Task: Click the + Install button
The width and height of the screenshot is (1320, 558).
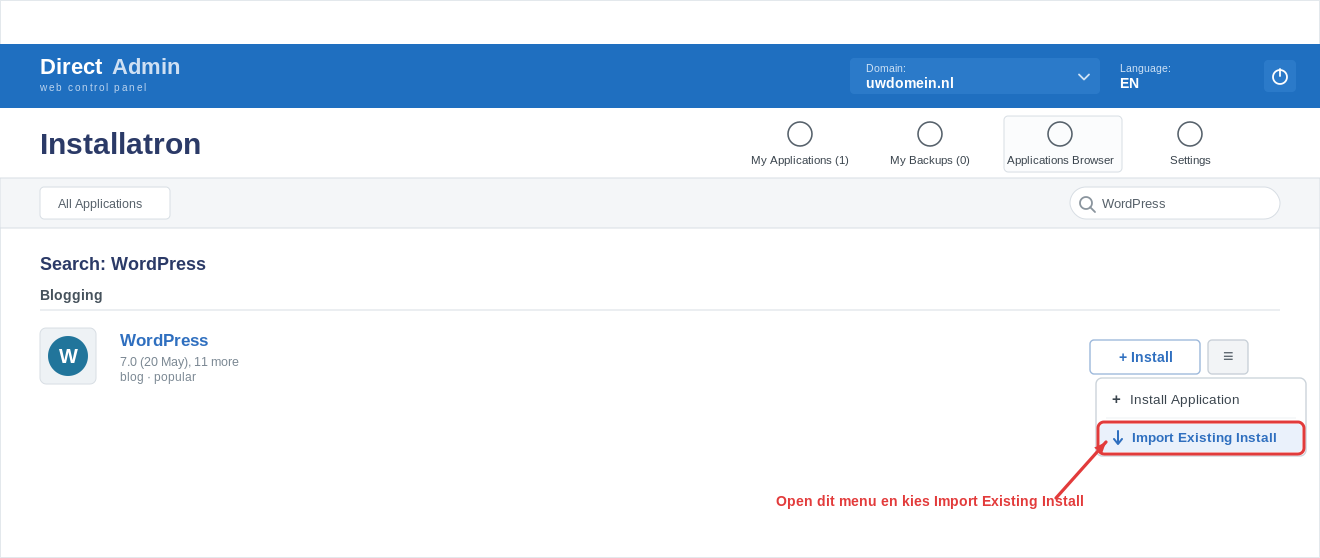Action: pyautogui.click(x=1145, y=357)
